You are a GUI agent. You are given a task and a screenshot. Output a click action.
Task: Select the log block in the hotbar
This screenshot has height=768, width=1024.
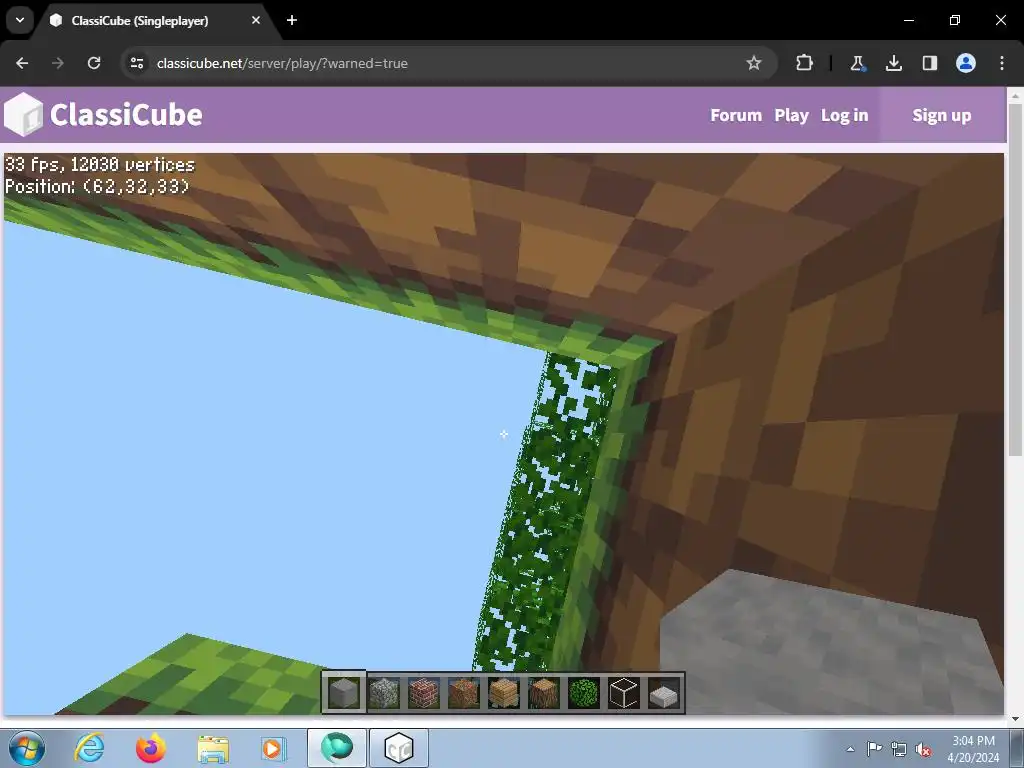coord(543,693)
